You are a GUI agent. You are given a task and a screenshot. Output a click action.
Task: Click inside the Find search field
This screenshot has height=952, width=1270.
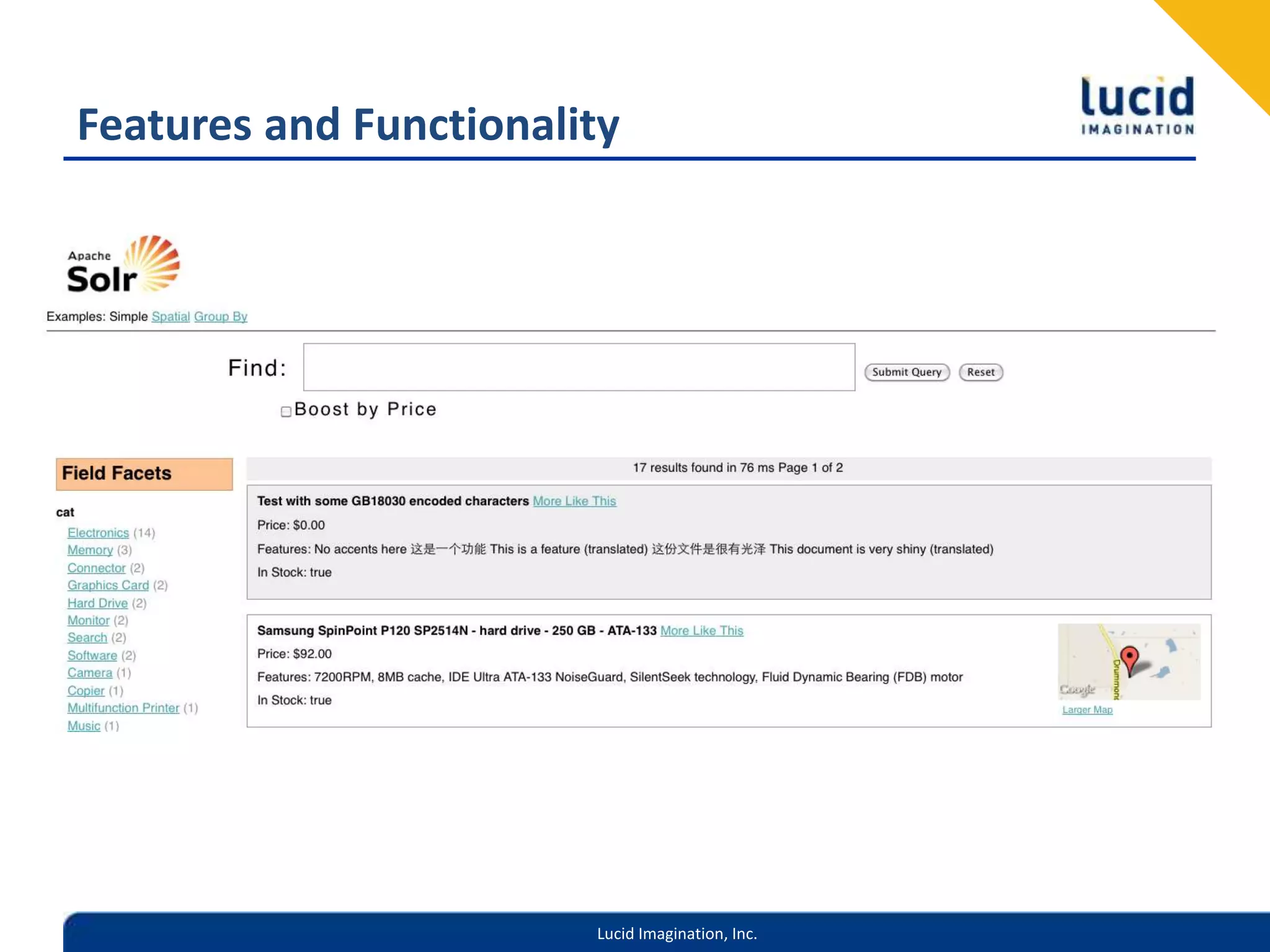point(579,368)
